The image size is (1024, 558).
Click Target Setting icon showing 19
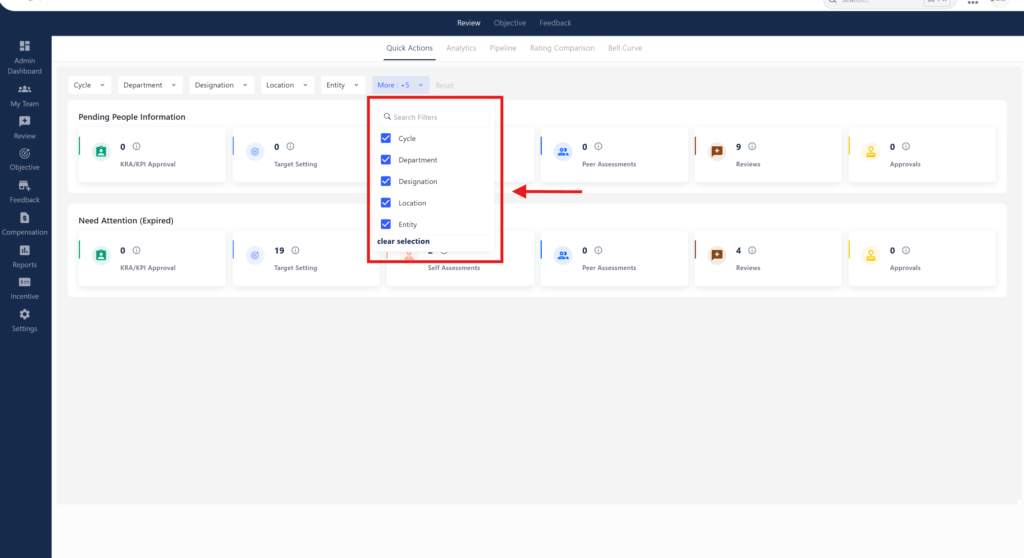click(x=255, y=255)
